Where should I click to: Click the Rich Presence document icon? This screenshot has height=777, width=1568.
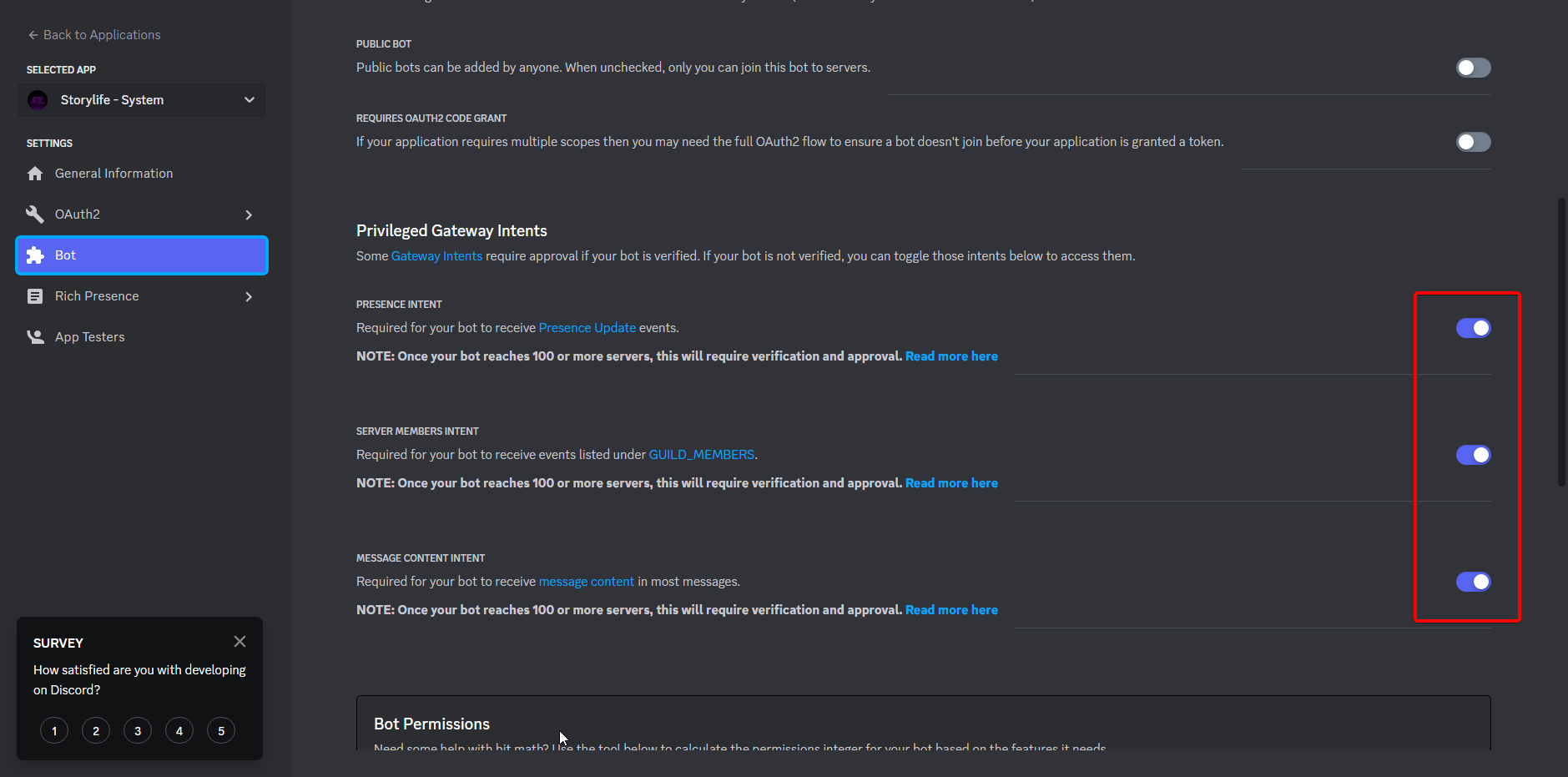pos(35,296)
